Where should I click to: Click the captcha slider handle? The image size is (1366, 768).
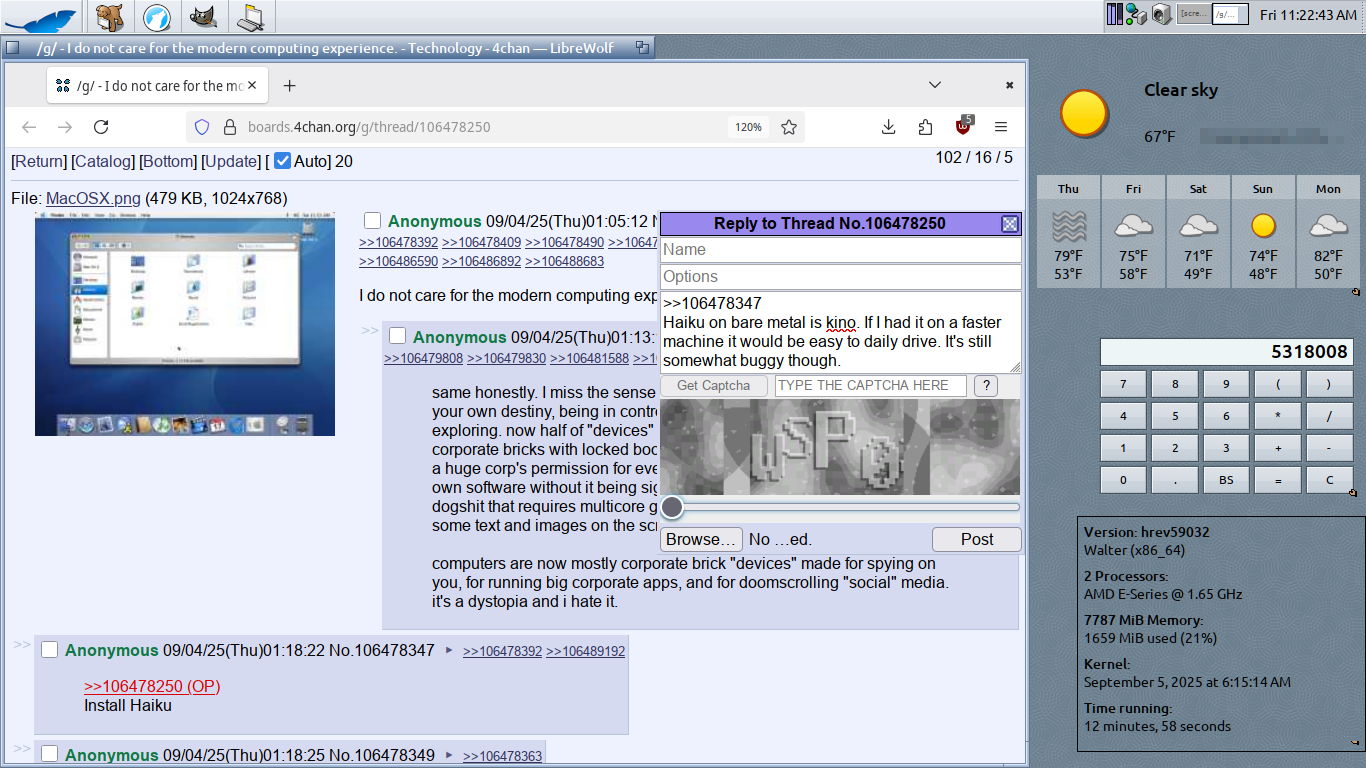[x=672, y=507]
